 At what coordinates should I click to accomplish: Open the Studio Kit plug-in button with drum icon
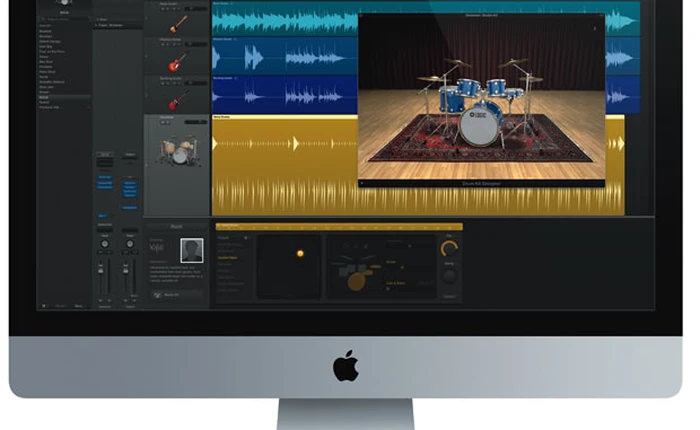click(177, 295)
